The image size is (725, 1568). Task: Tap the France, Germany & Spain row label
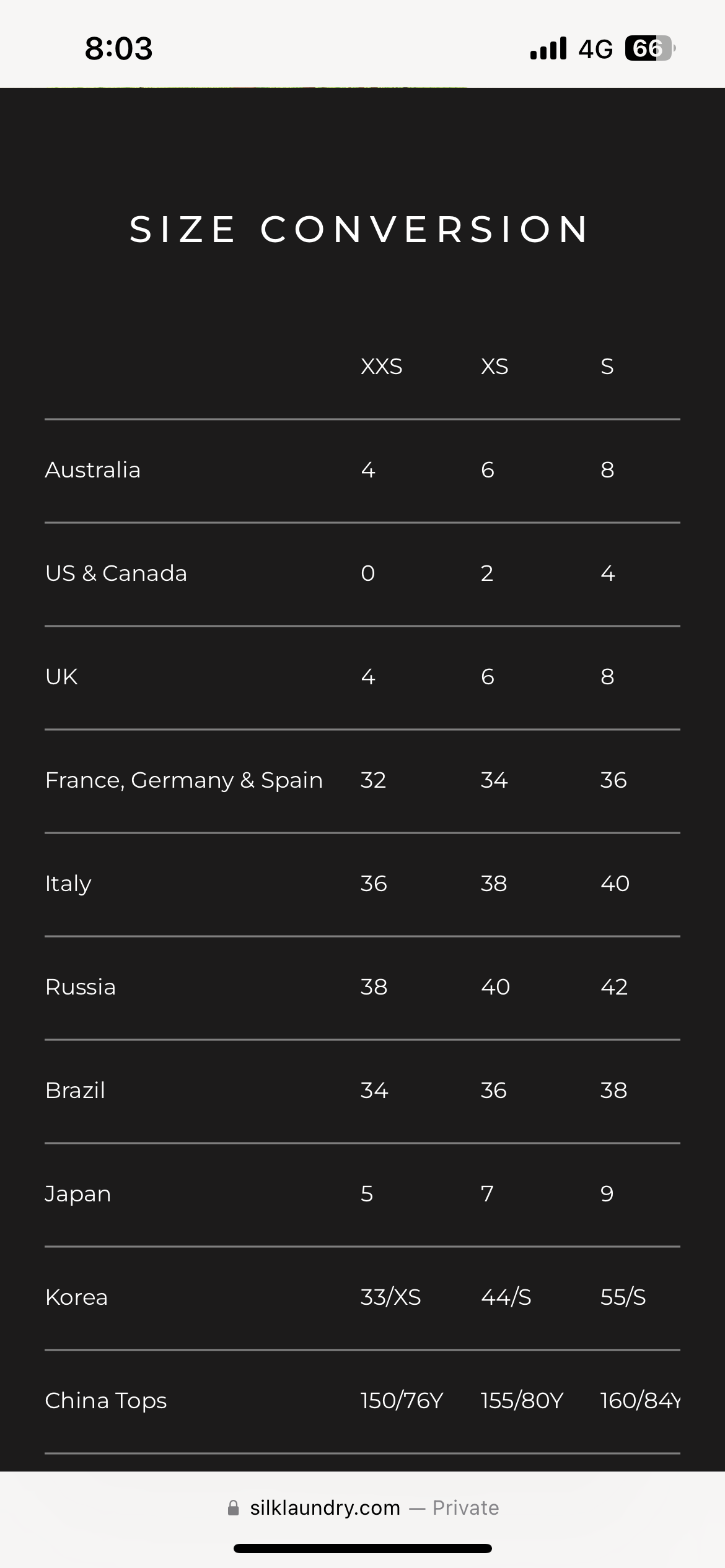point(184,780)
